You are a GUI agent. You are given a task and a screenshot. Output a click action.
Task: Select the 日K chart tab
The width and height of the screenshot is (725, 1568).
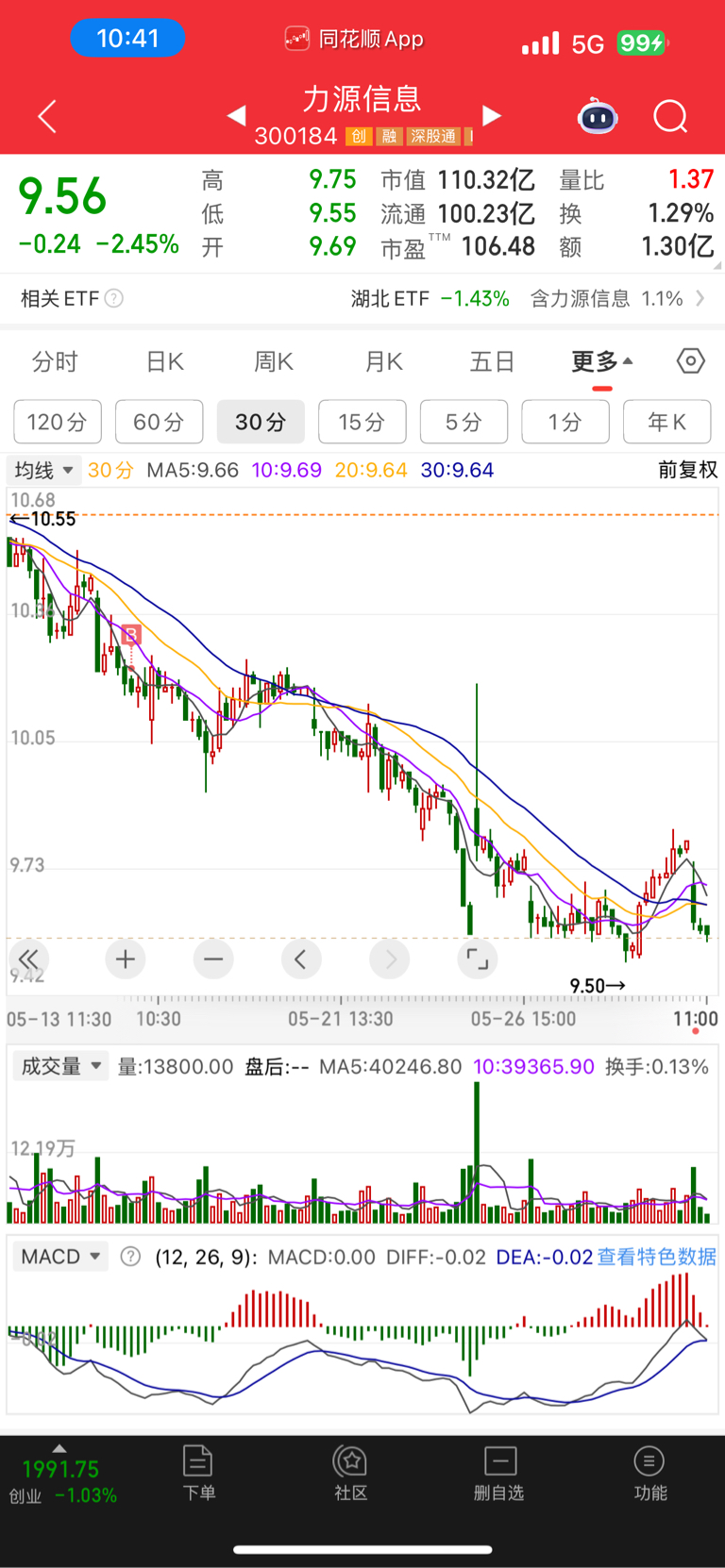click(165, 362)
